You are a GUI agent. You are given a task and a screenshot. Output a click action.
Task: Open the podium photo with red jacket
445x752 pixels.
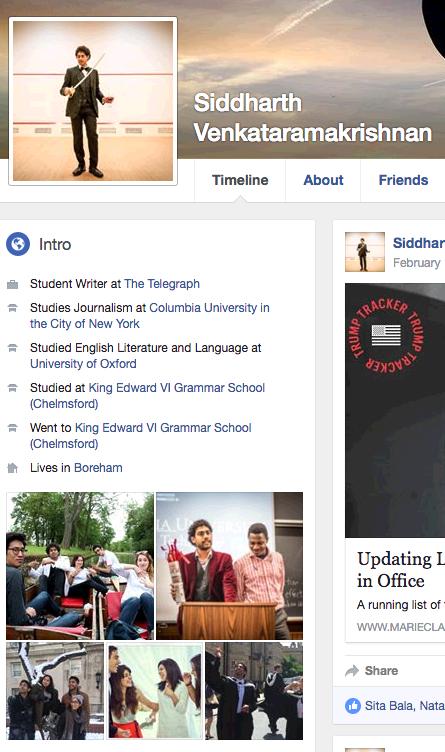230,566
